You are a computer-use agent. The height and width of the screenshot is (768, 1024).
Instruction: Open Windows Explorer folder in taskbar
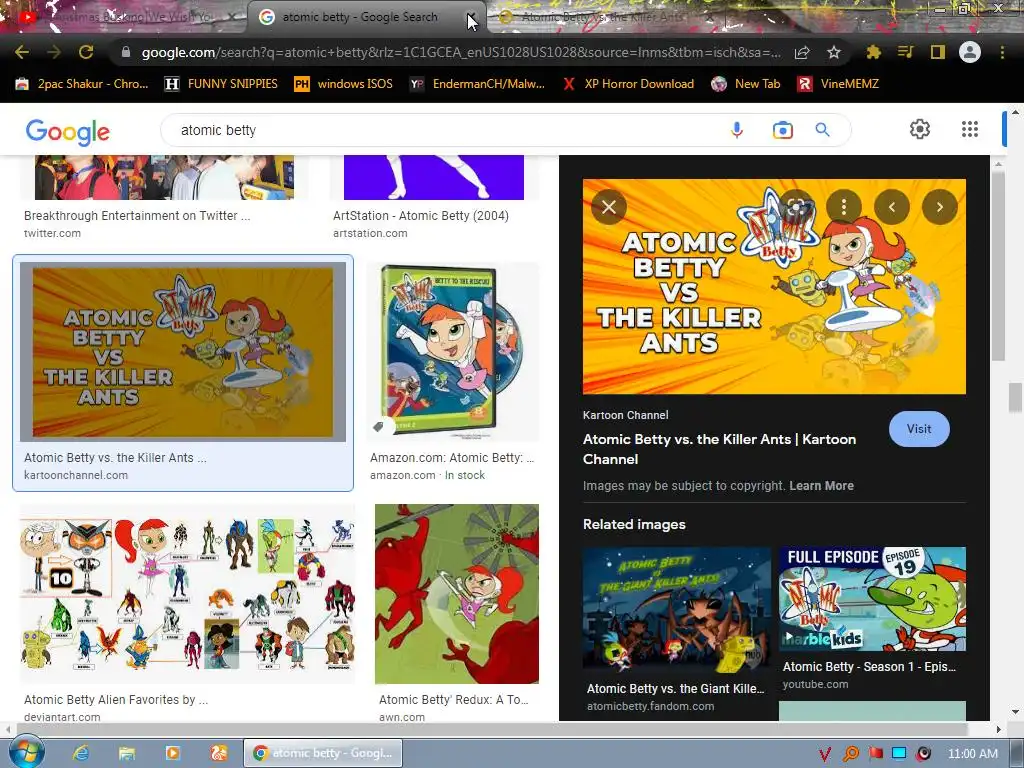point(127,754)
